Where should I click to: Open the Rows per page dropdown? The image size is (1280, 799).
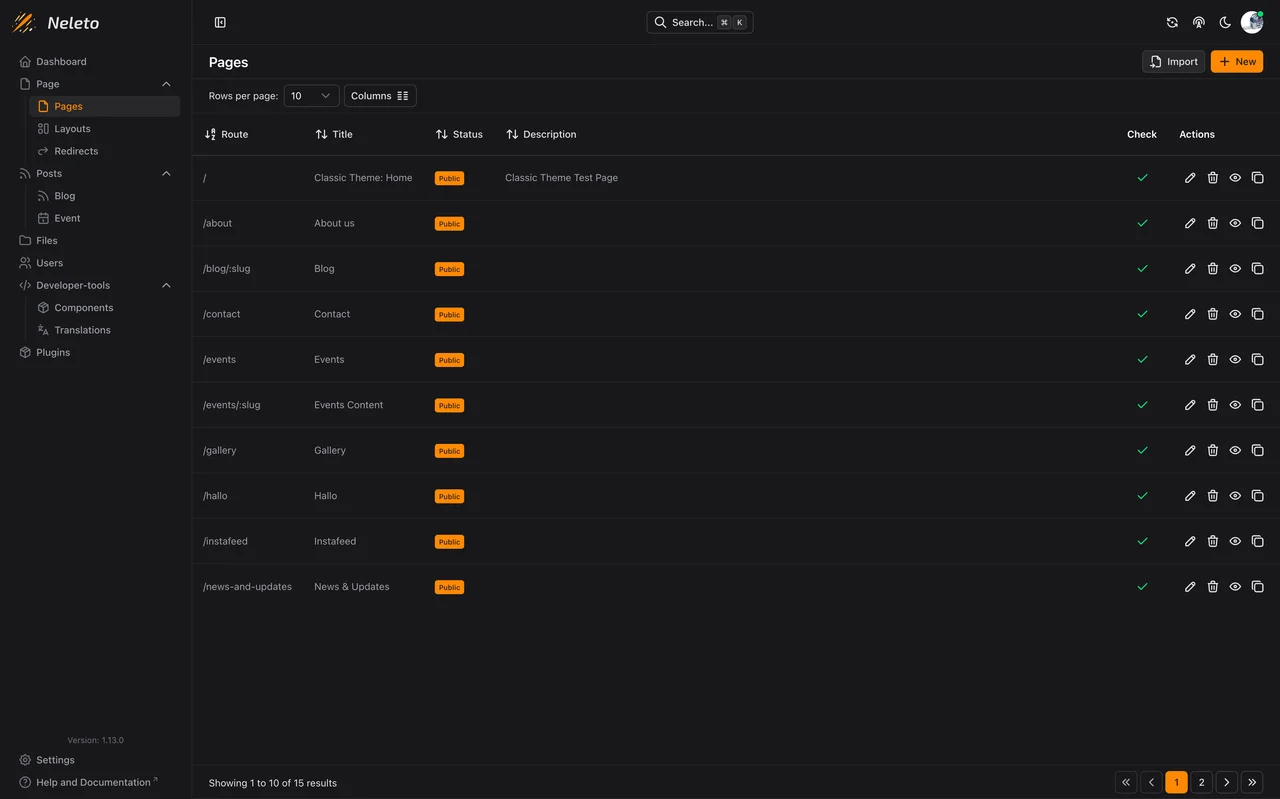(311, 96)
